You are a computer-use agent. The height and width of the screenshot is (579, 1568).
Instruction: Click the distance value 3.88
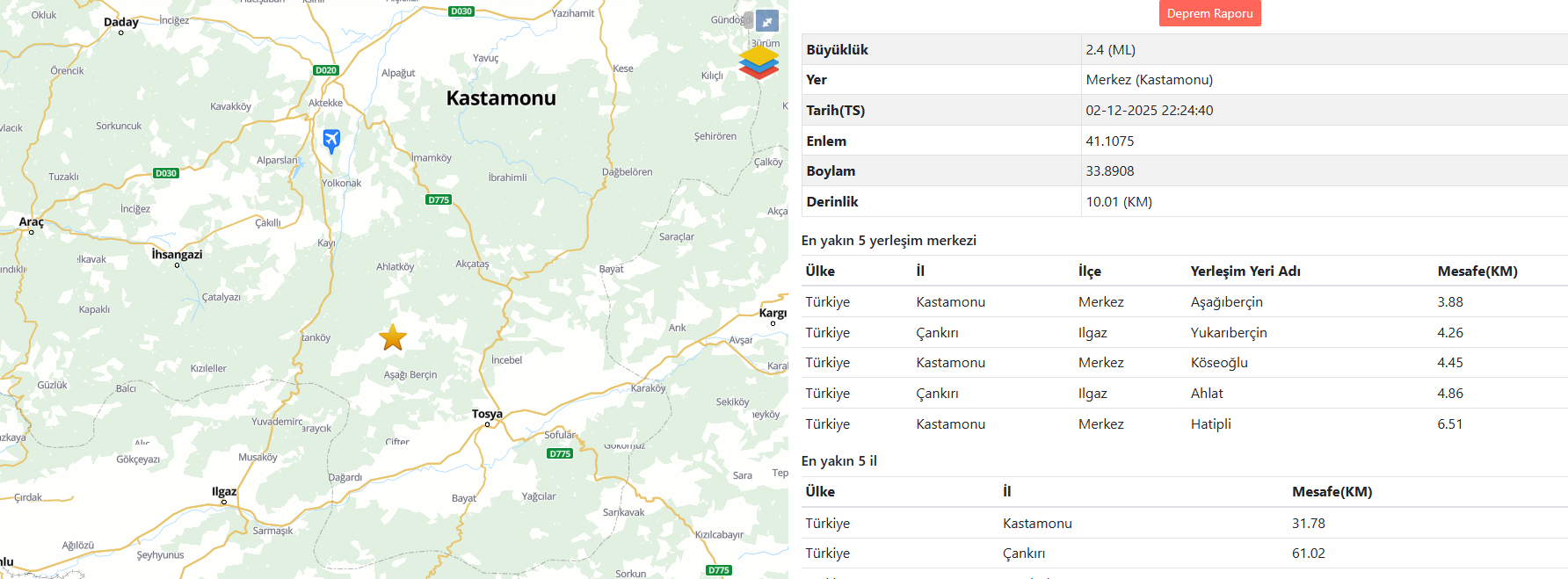1450,302
